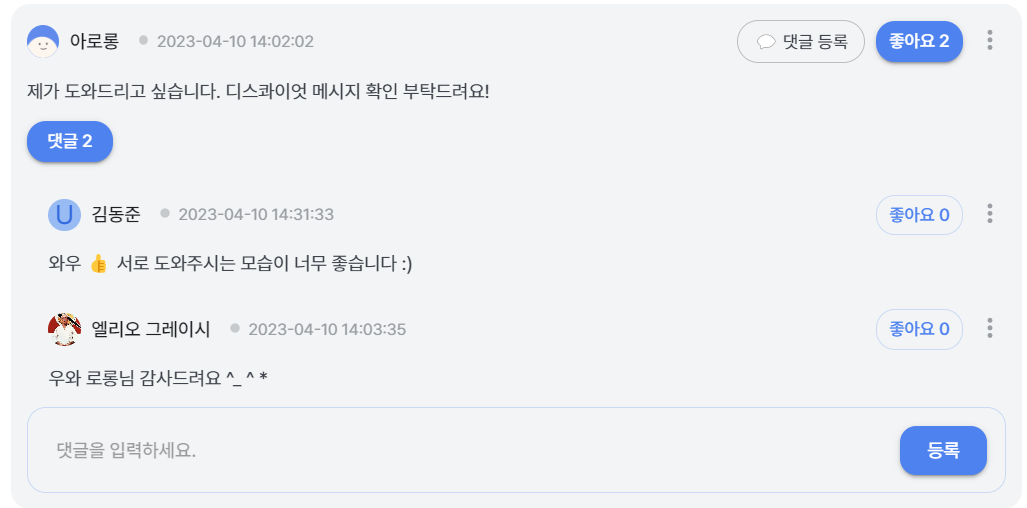Image resolution: width=1027 pixels, height=508 pixels.
Task: Click 엘리오 그레이시's profile picture
Action: point(64,329)
